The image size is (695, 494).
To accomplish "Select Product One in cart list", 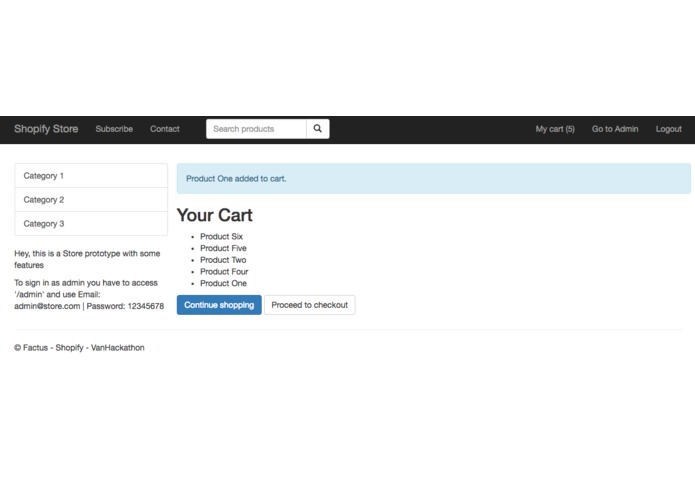I will pos(223,283).
